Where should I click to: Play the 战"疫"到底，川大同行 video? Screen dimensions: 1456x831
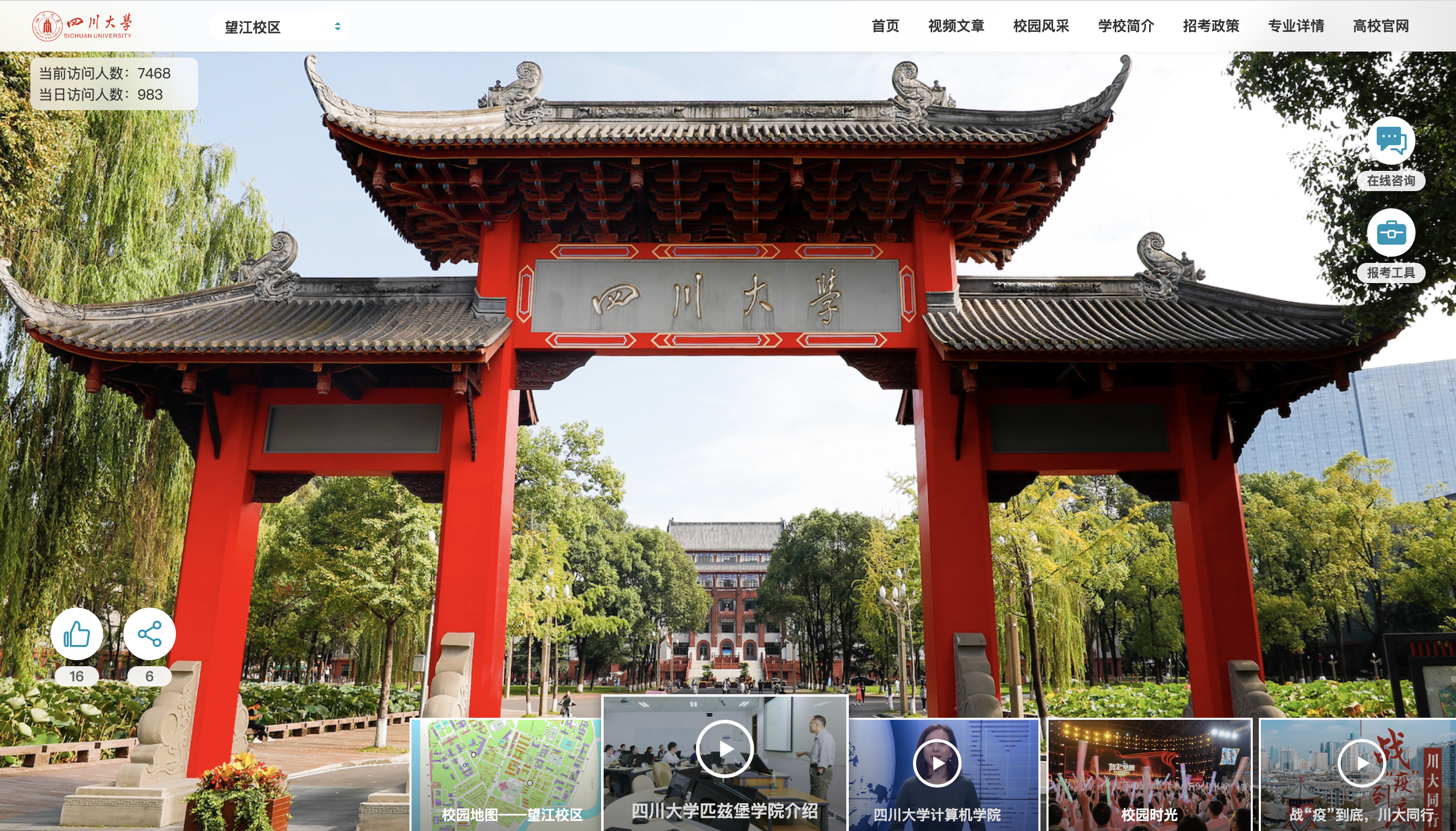[x=1362, y=763]
